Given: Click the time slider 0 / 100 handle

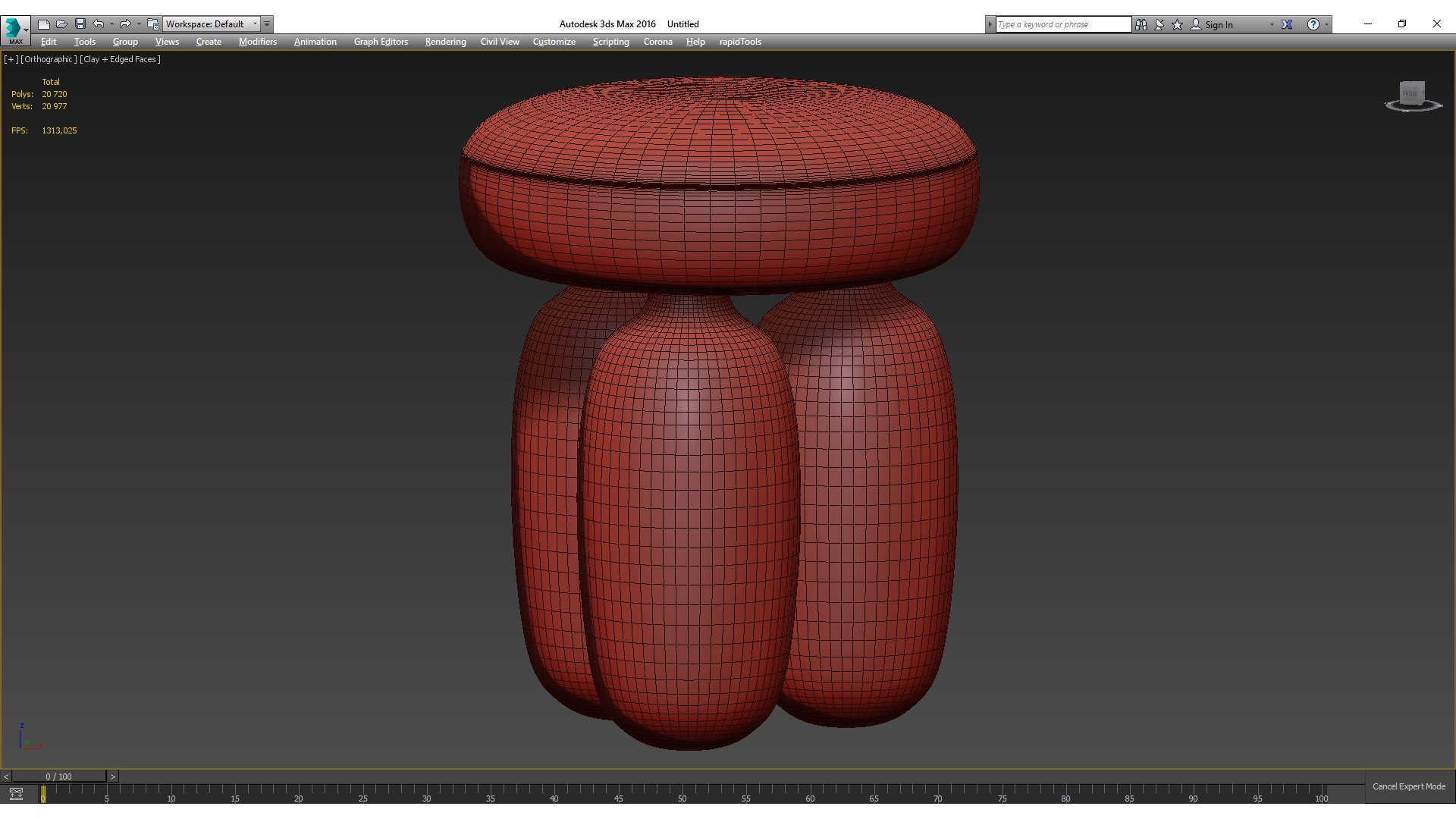Looking at the screenshot, I should [x=58, y=777].
